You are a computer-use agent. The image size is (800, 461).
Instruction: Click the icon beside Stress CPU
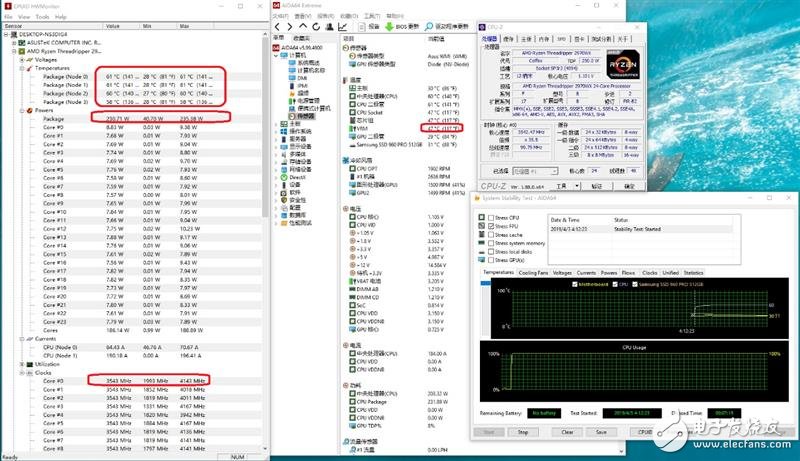[482, 217]
